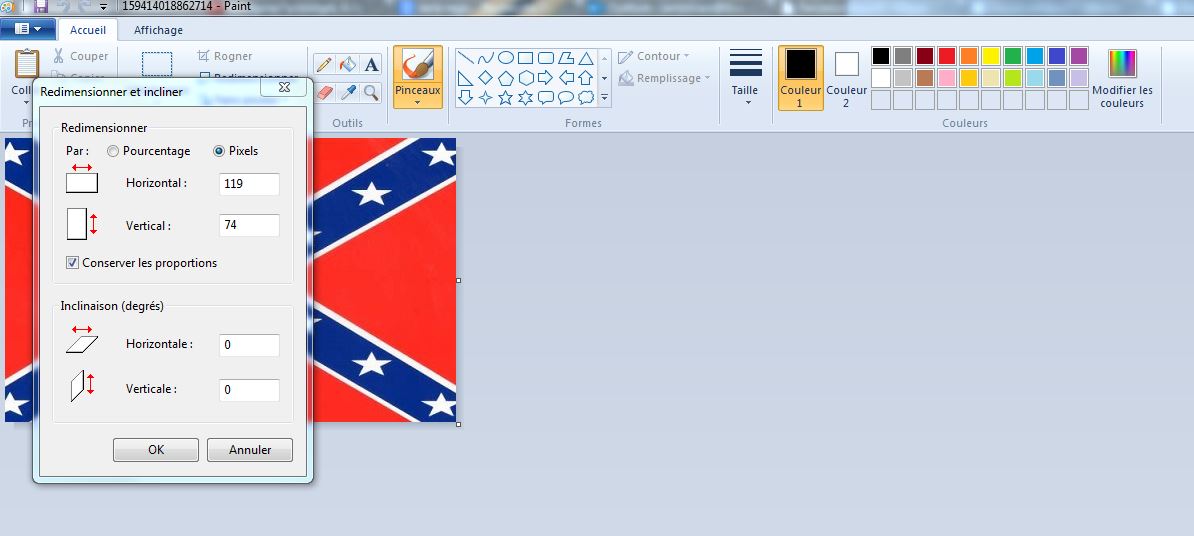The width and height of the screenshot is (1194, 536).
Task: Uncheck Conserver les proportions checkbox
Action: coord(72,263)
